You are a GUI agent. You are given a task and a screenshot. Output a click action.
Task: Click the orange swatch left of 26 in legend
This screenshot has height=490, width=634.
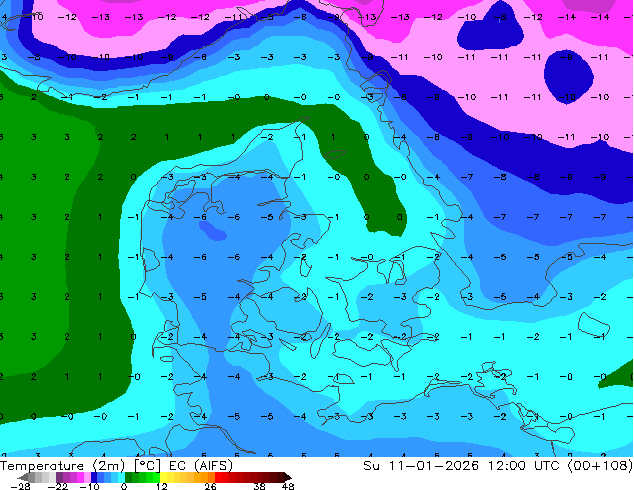[211, 477]
